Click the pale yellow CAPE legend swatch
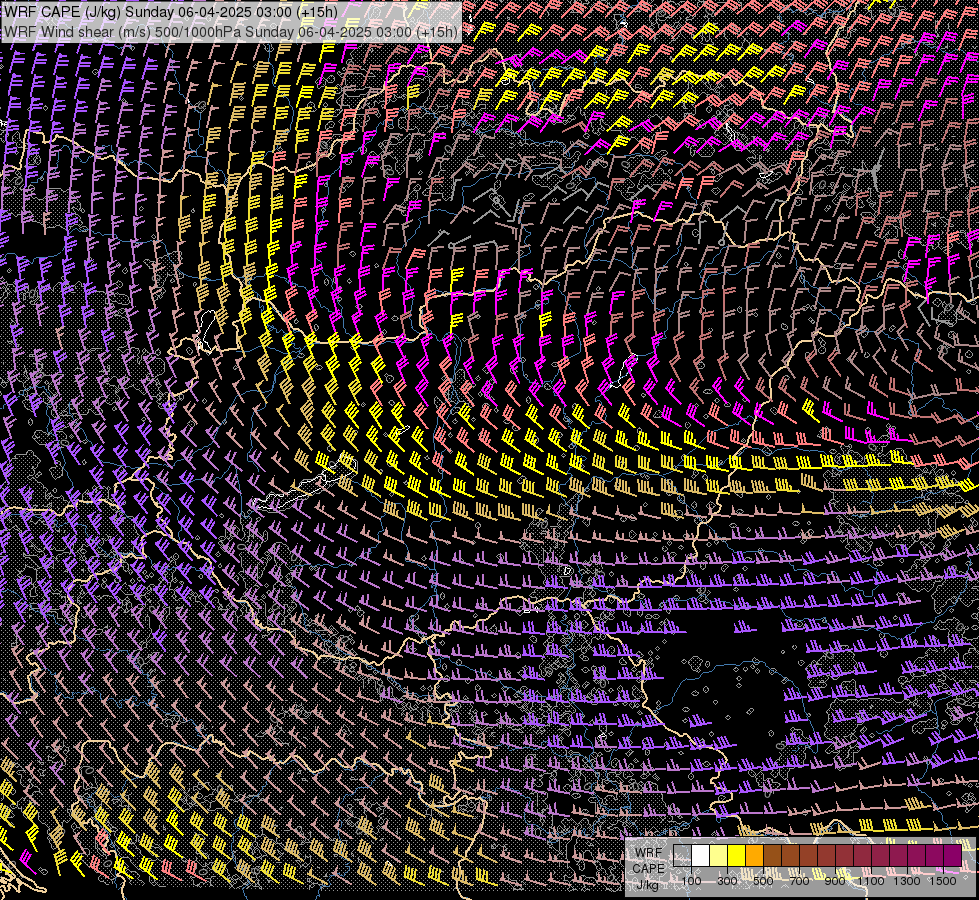 [x=719, y=855]
